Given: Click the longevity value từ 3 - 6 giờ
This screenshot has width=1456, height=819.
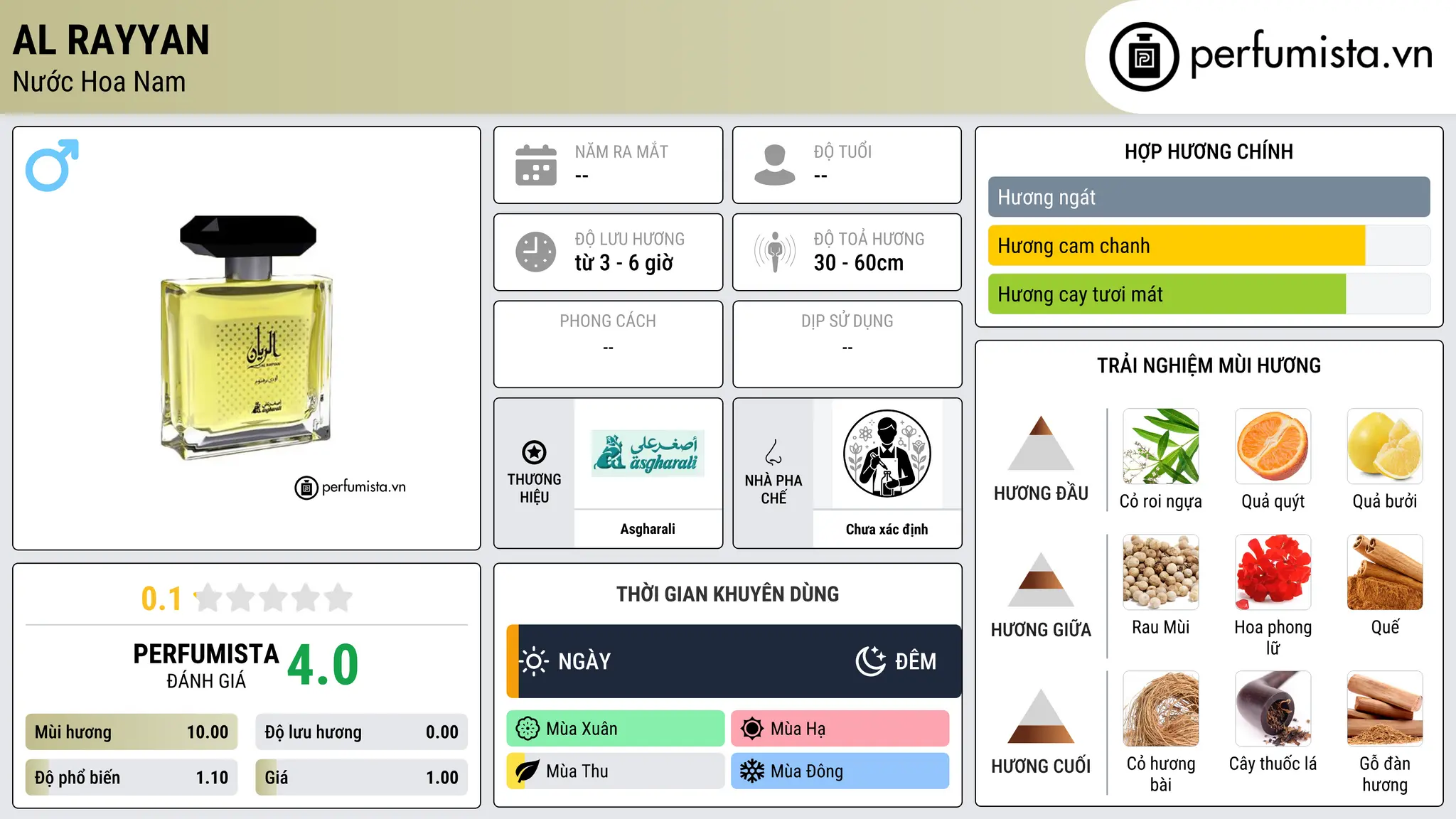Looking at the screenshot, I should click(x=623, y=263).
